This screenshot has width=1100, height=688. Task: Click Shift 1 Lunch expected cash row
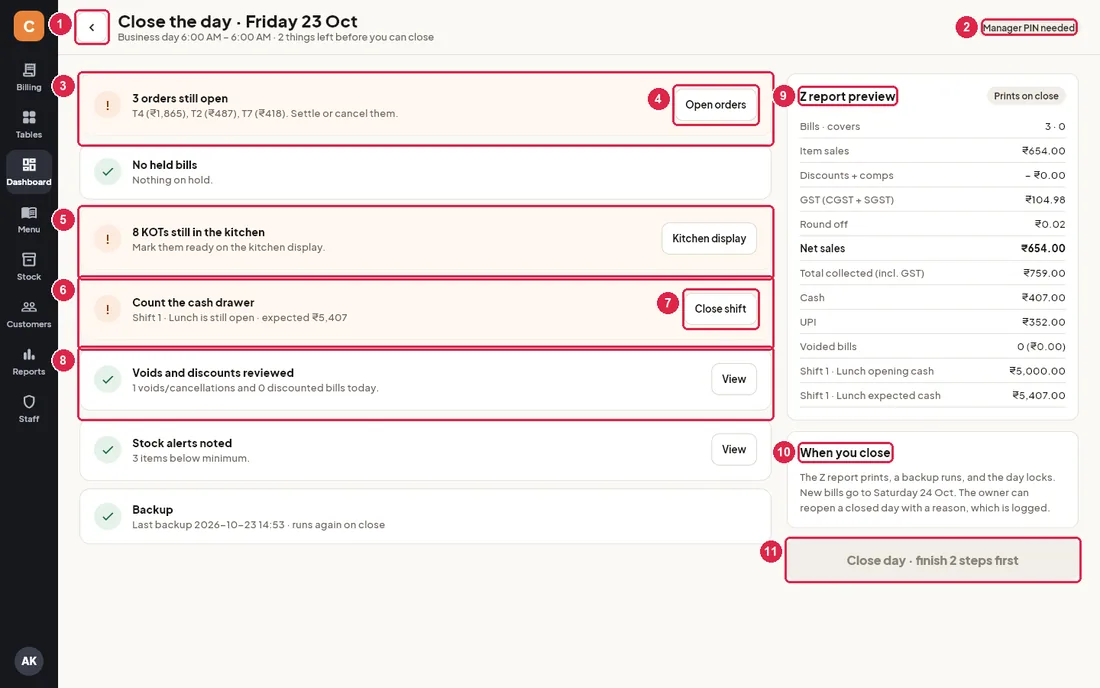(x=932, y=396)
